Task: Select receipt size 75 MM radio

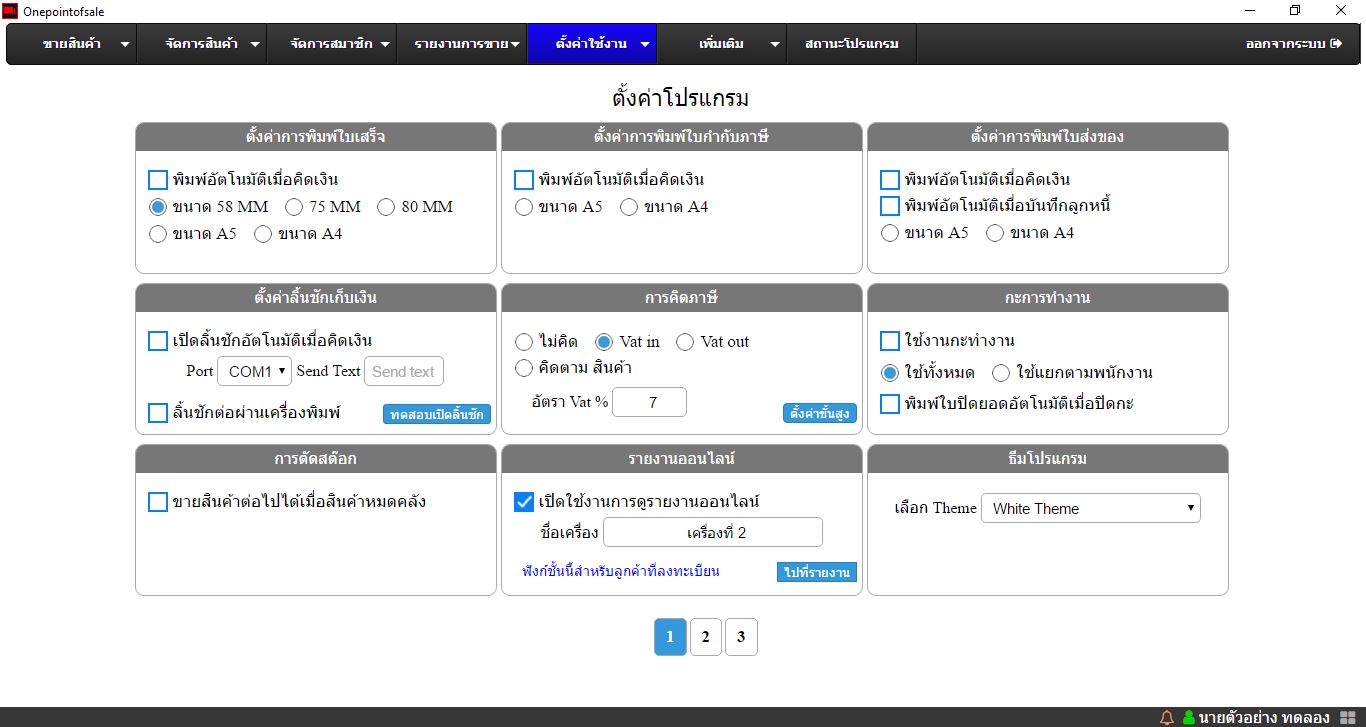Action: click(x=294, y=207)
